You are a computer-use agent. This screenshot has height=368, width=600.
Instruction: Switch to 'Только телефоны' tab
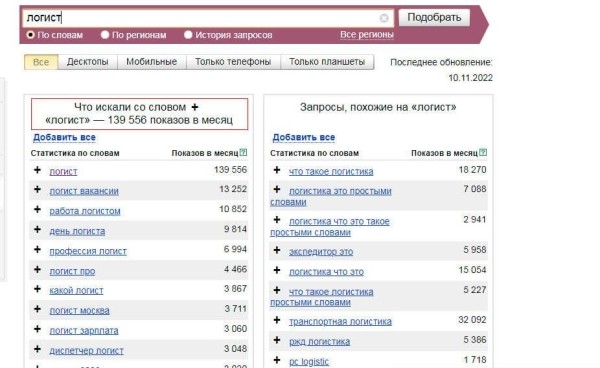click(x=233, y=62)
